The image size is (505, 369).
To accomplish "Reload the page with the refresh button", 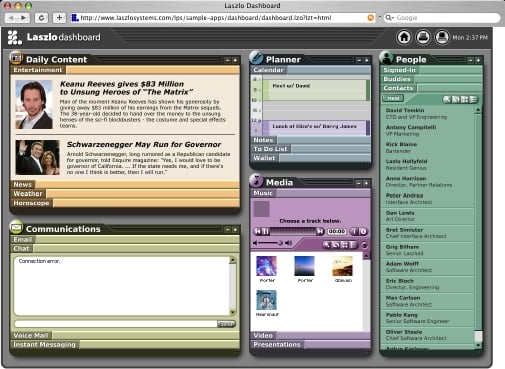I will (41, 18).
